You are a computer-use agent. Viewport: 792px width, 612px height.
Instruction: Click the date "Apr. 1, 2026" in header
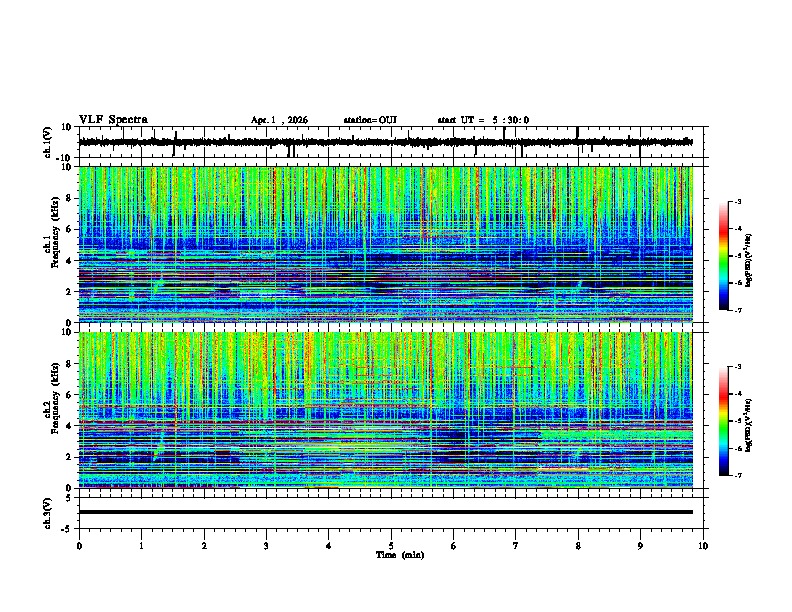279,120
